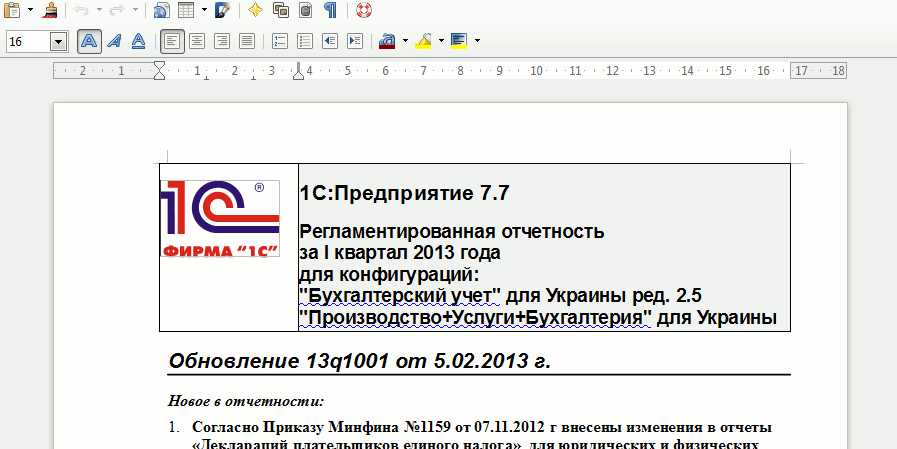Click the Hyperlink globe icon
Screen dimensions: 897x449
click(161, 10)
